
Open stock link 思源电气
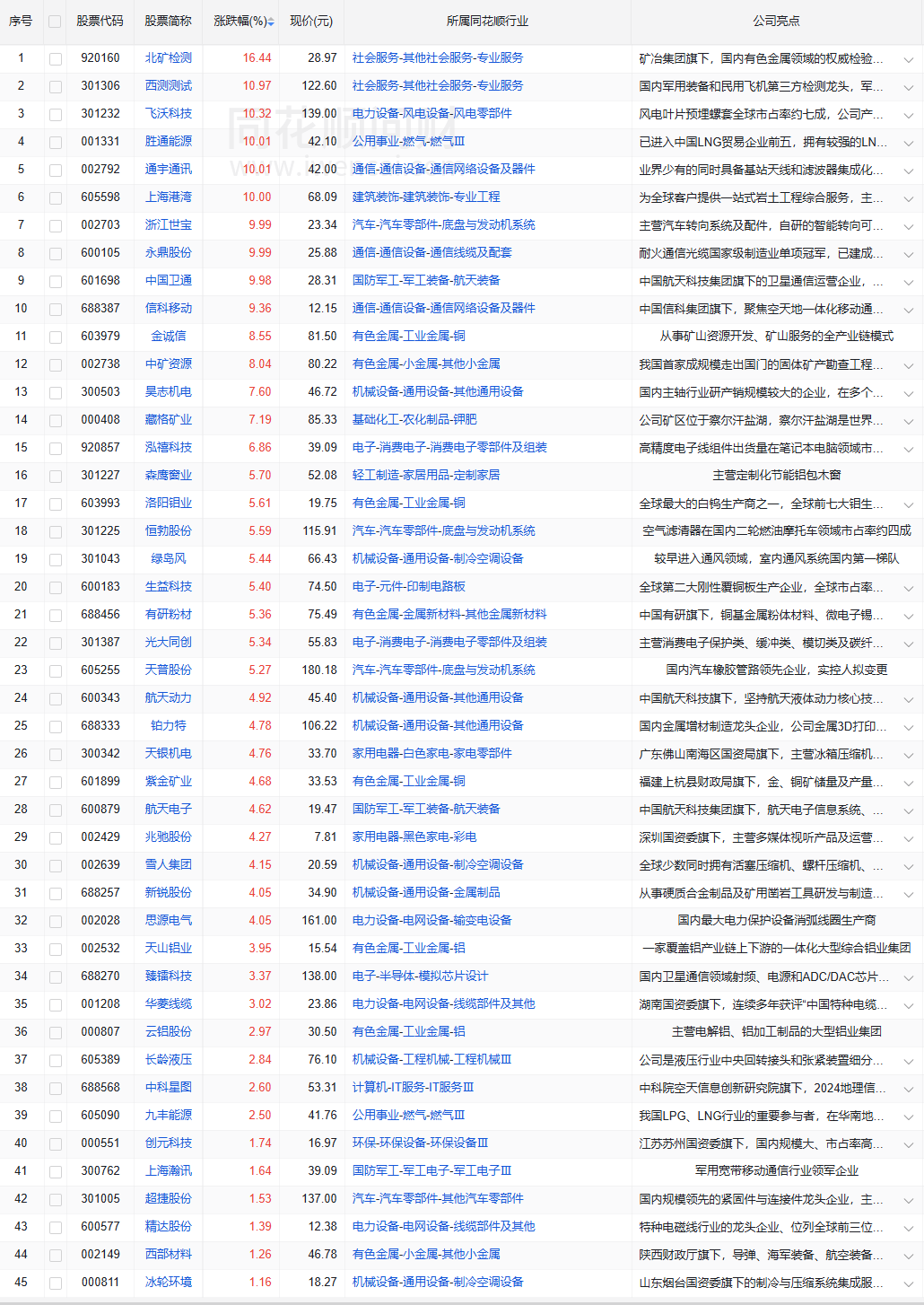click(x=169, y=920)
